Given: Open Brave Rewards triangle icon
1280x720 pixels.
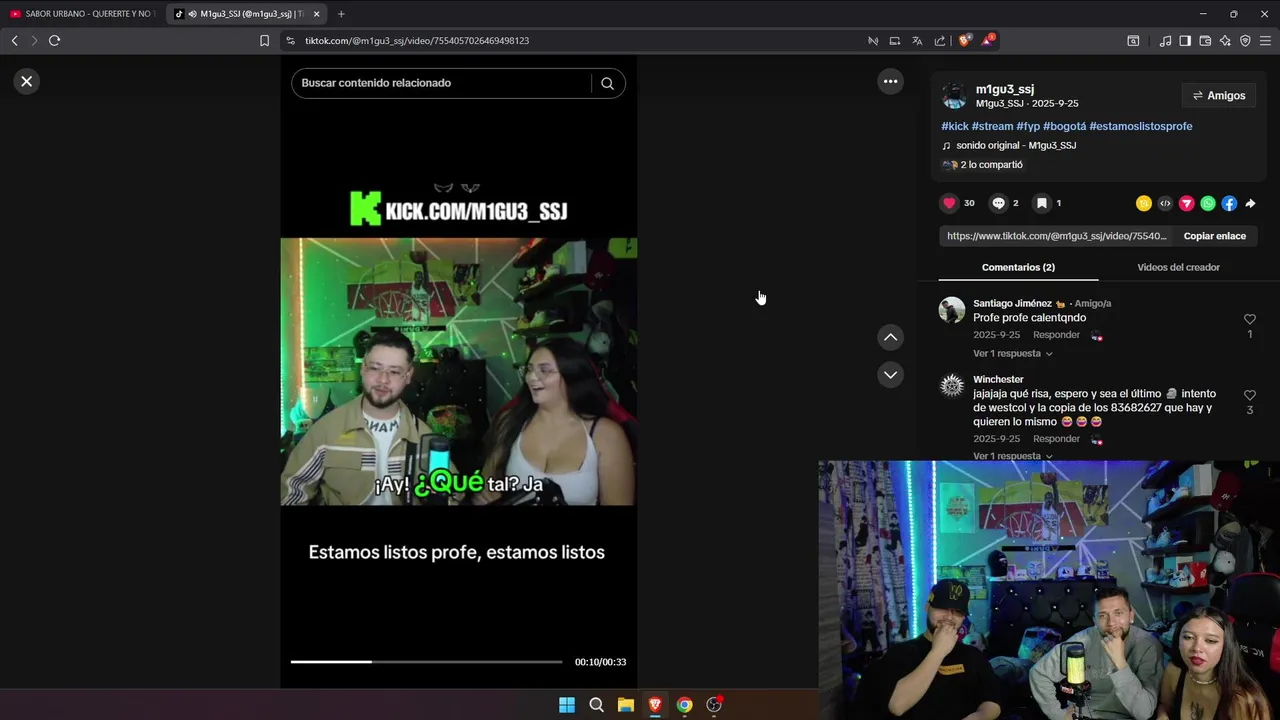Looking at the screenshot, I should 987,41.
